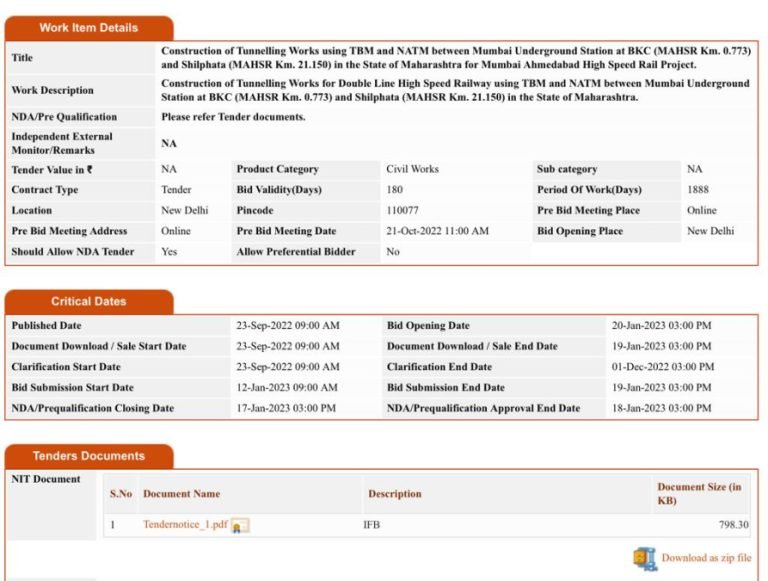Click the IFB description cell
Screen dimensions: 768x581
371,525
